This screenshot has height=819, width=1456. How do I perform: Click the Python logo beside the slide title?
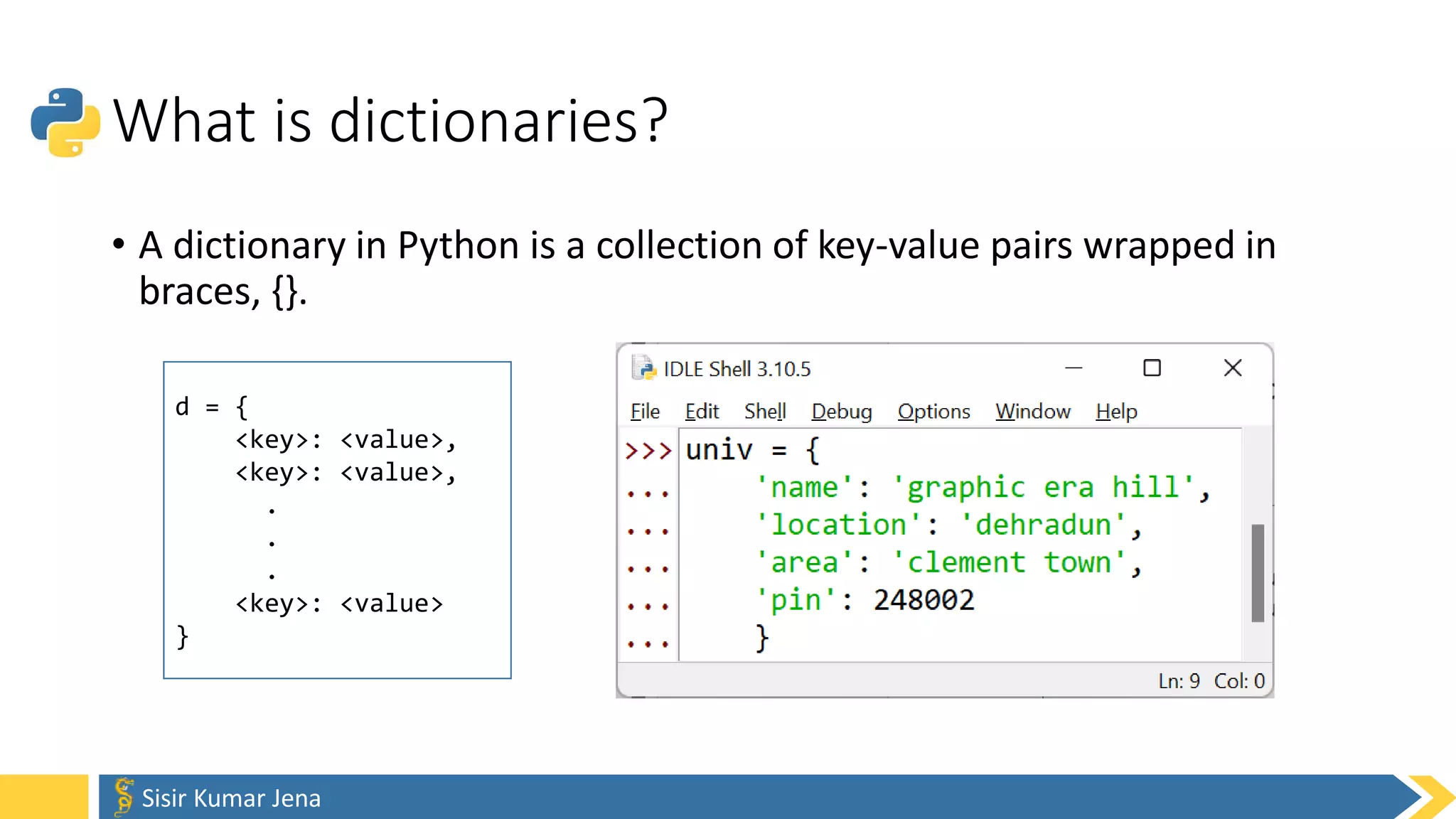(65, 122)
